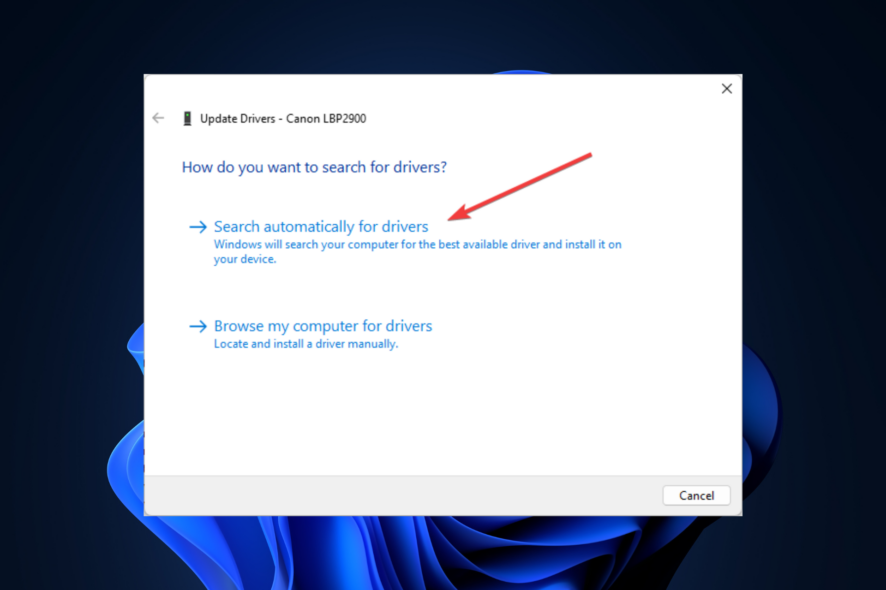Click the 'Update Drivers - Canon LBP2900' title text
Image resolution: width=886 pixels, height=590 pixels.
(283, 119)
